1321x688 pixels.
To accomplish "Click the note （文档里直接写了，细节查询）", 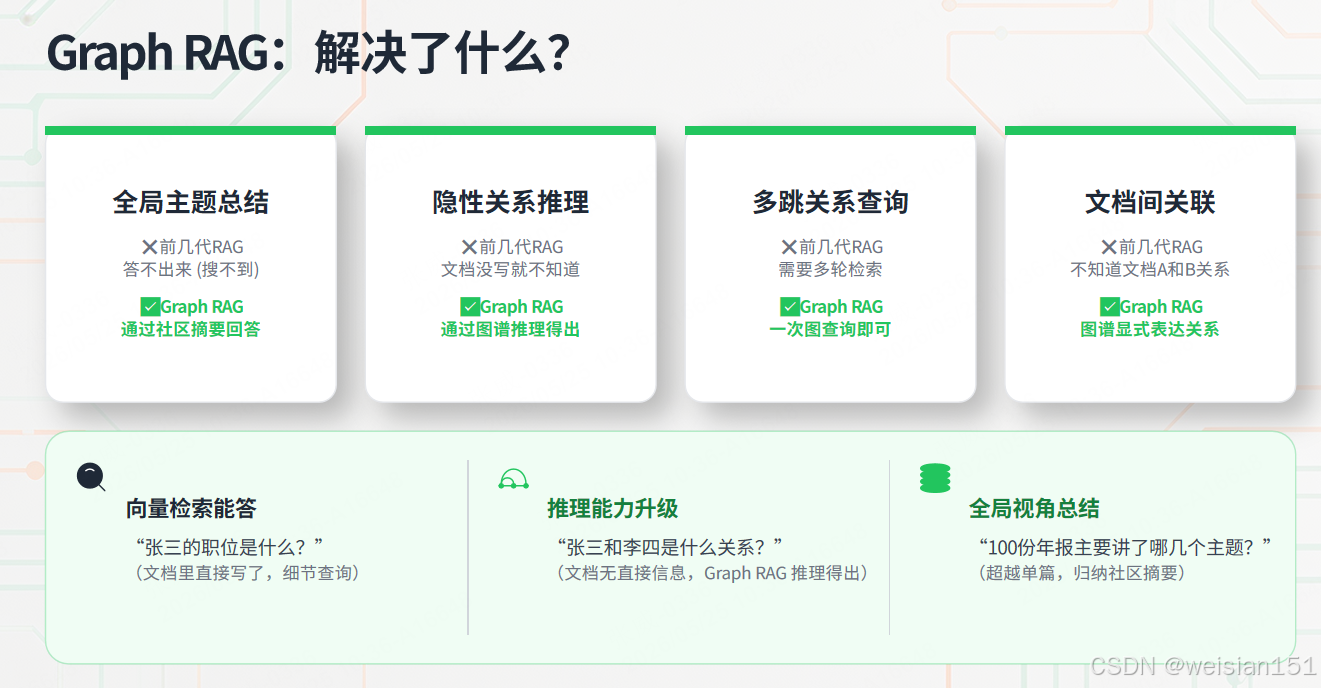I will (x=246, y=573).
